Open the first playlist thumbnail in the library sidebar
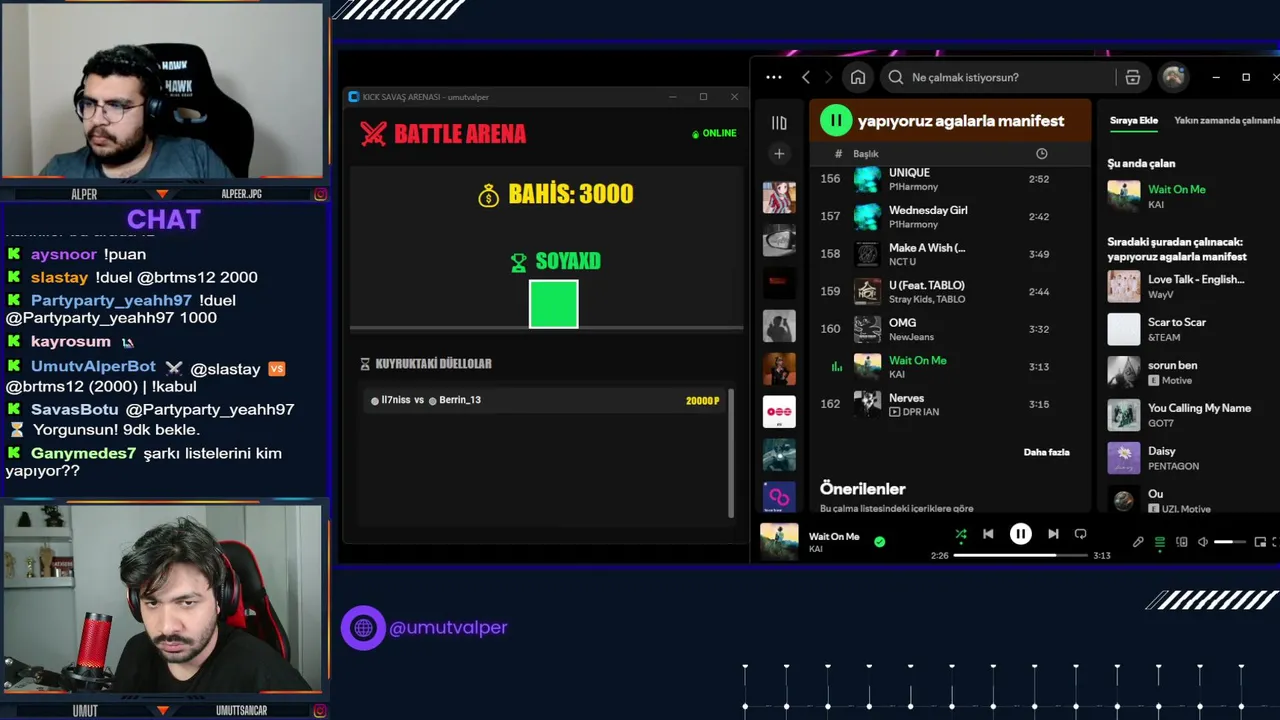The image size is (1280, 720). 779,197
